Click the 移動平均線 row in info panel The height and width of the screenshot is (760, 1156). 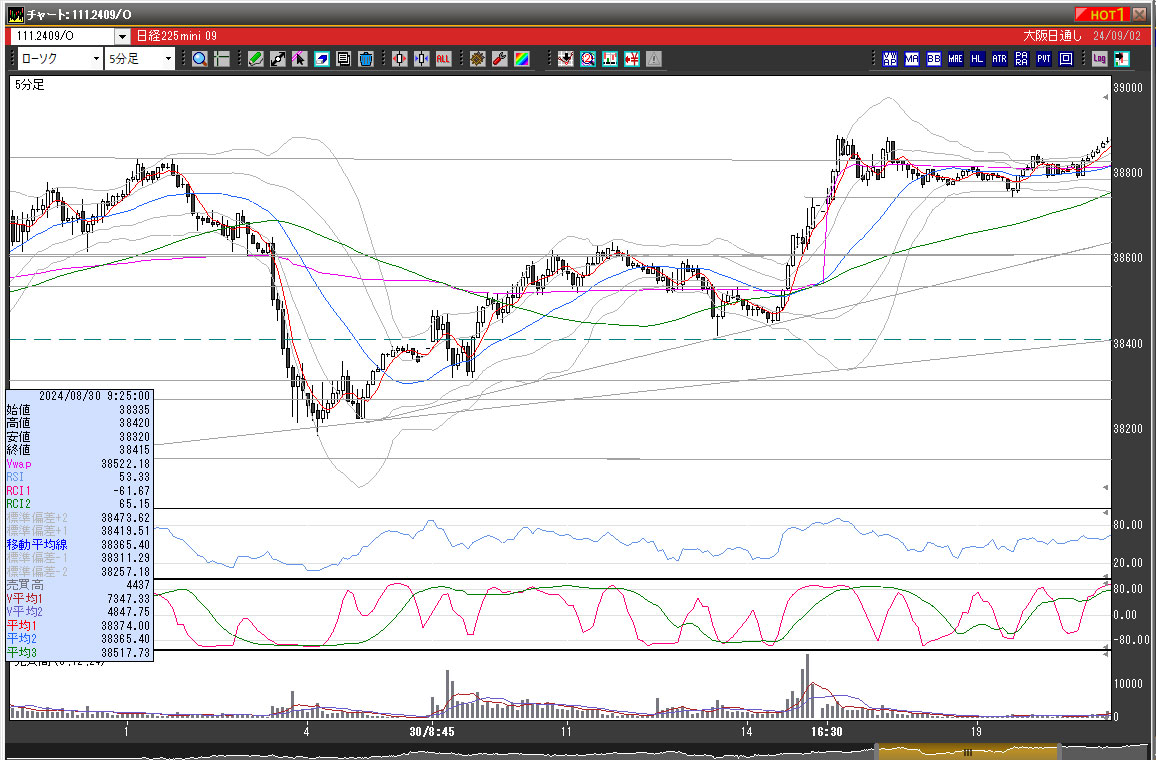pos(78,545)
